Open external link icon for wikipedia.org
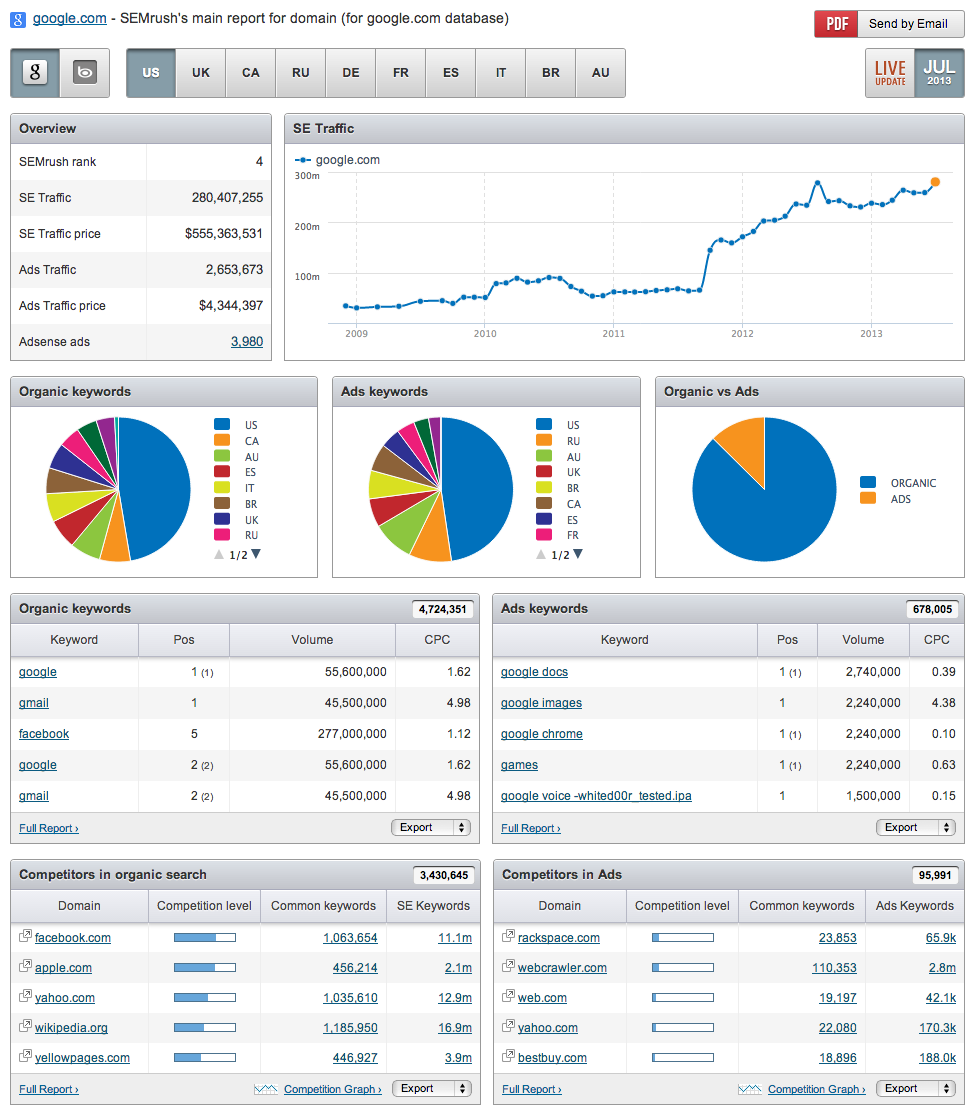973x1115 pixels. pyautogui.click(x=25, y=1026)
